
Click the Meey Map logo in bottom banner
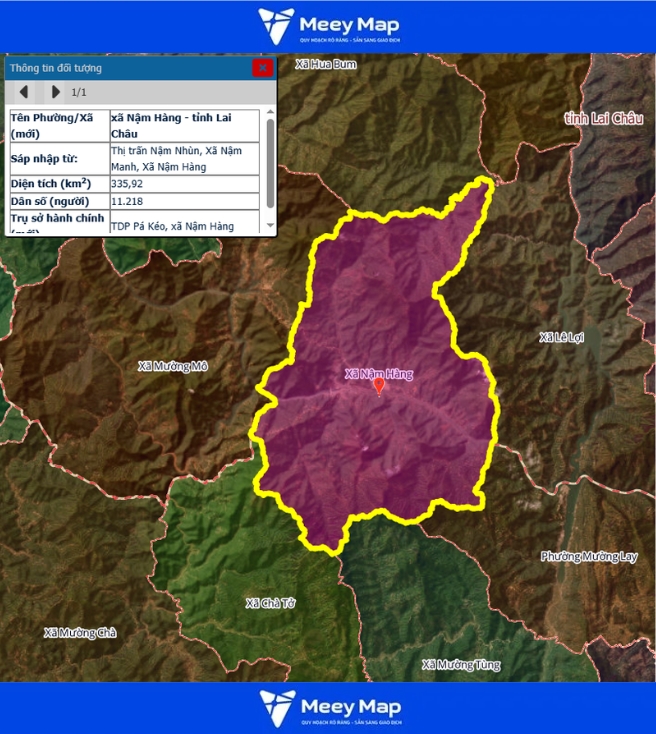[328, 707]
